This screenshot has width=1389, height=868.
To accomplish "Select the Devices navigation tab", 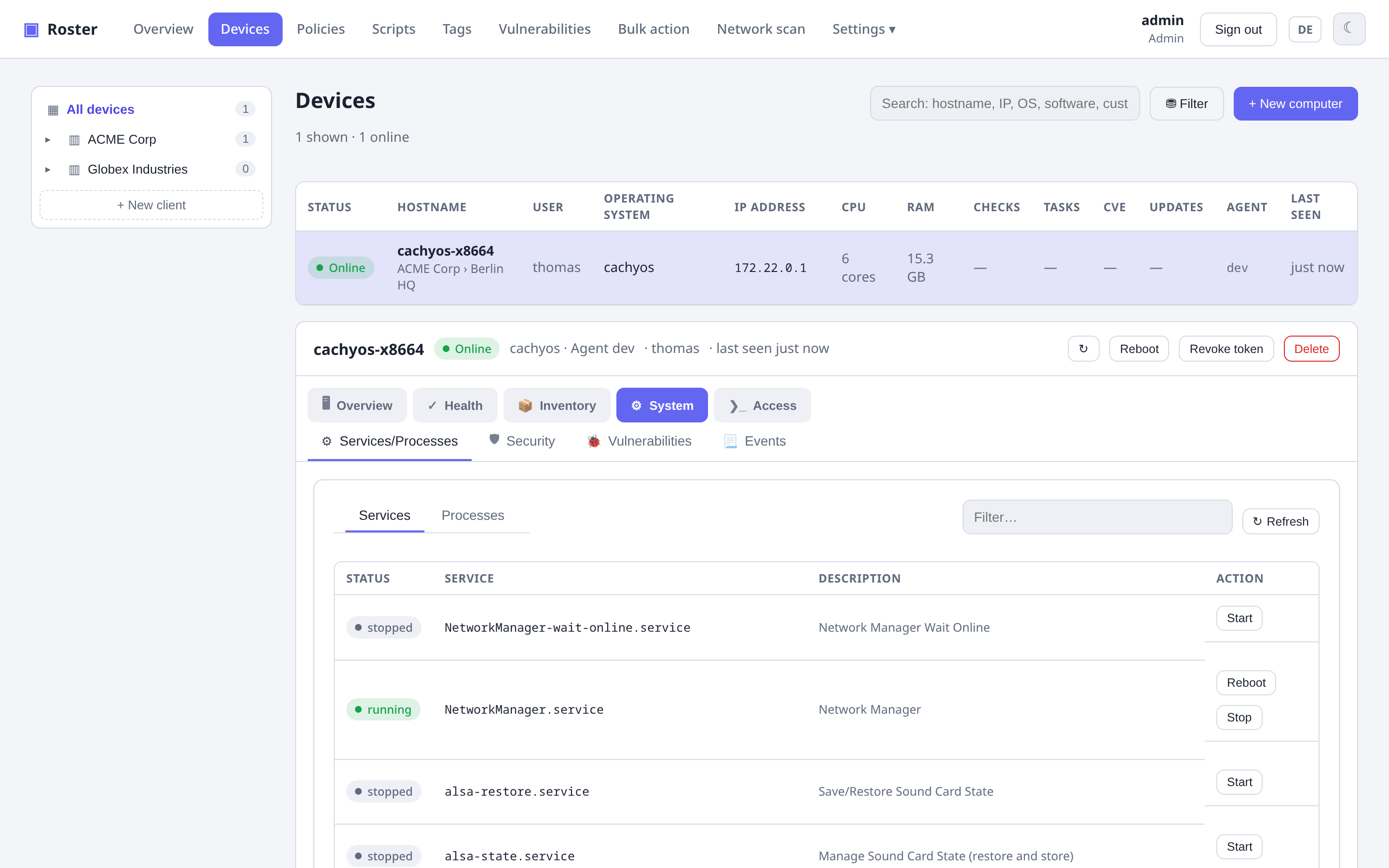I will coord(245,29).
